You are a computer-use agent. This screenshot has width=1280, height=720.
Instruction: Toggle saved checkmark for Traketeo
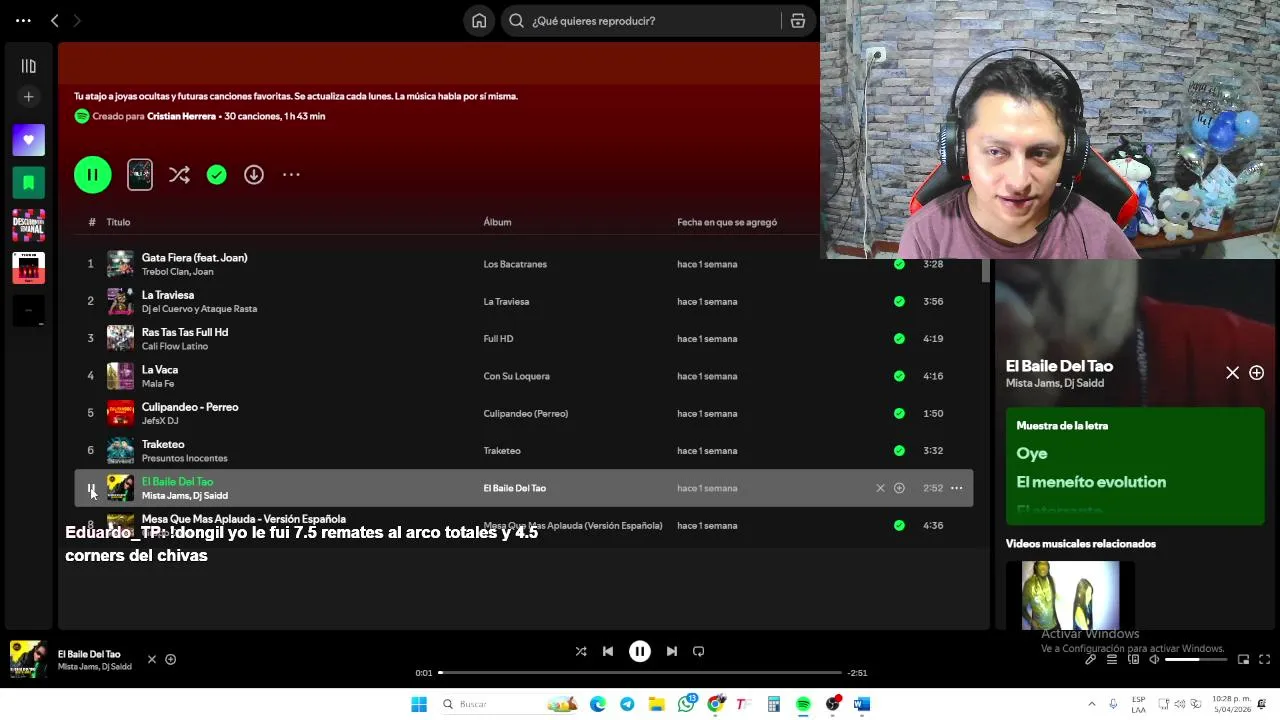(x=899, y=451)
